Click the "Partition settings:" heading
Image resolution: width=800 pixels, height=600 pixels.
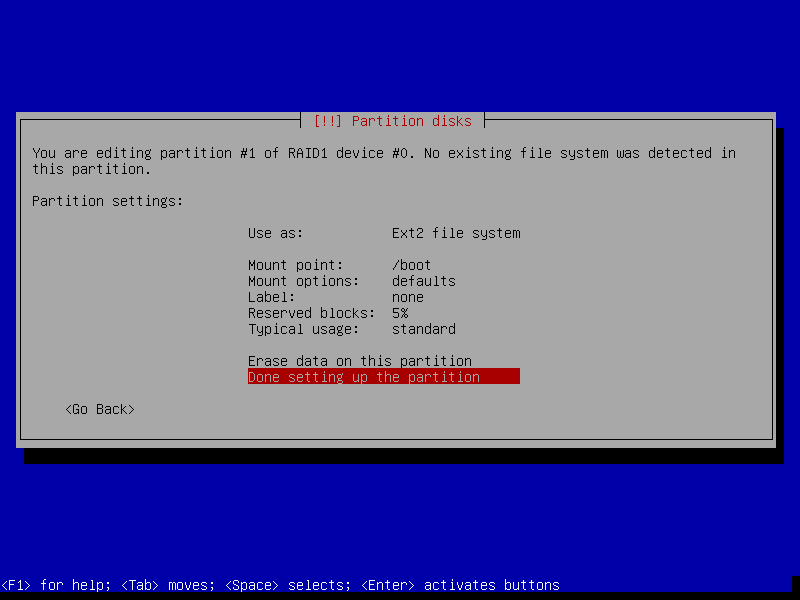108,201
